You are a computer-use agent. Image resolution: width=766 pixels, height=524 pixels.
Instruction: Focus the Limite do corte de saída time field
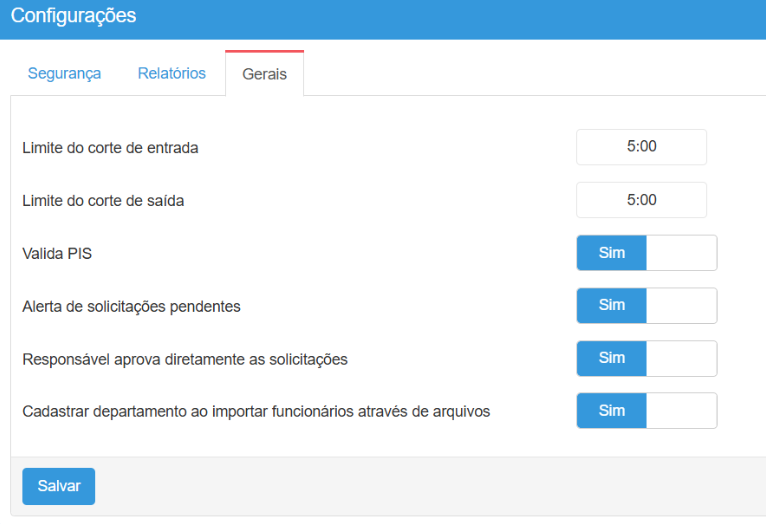tap(641, 200)
